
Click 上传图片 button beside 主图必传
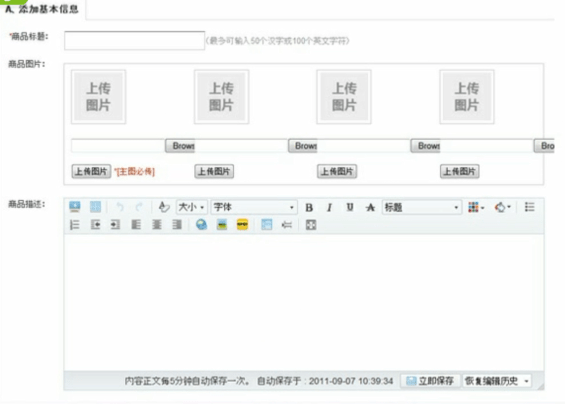tap(91, 172)
